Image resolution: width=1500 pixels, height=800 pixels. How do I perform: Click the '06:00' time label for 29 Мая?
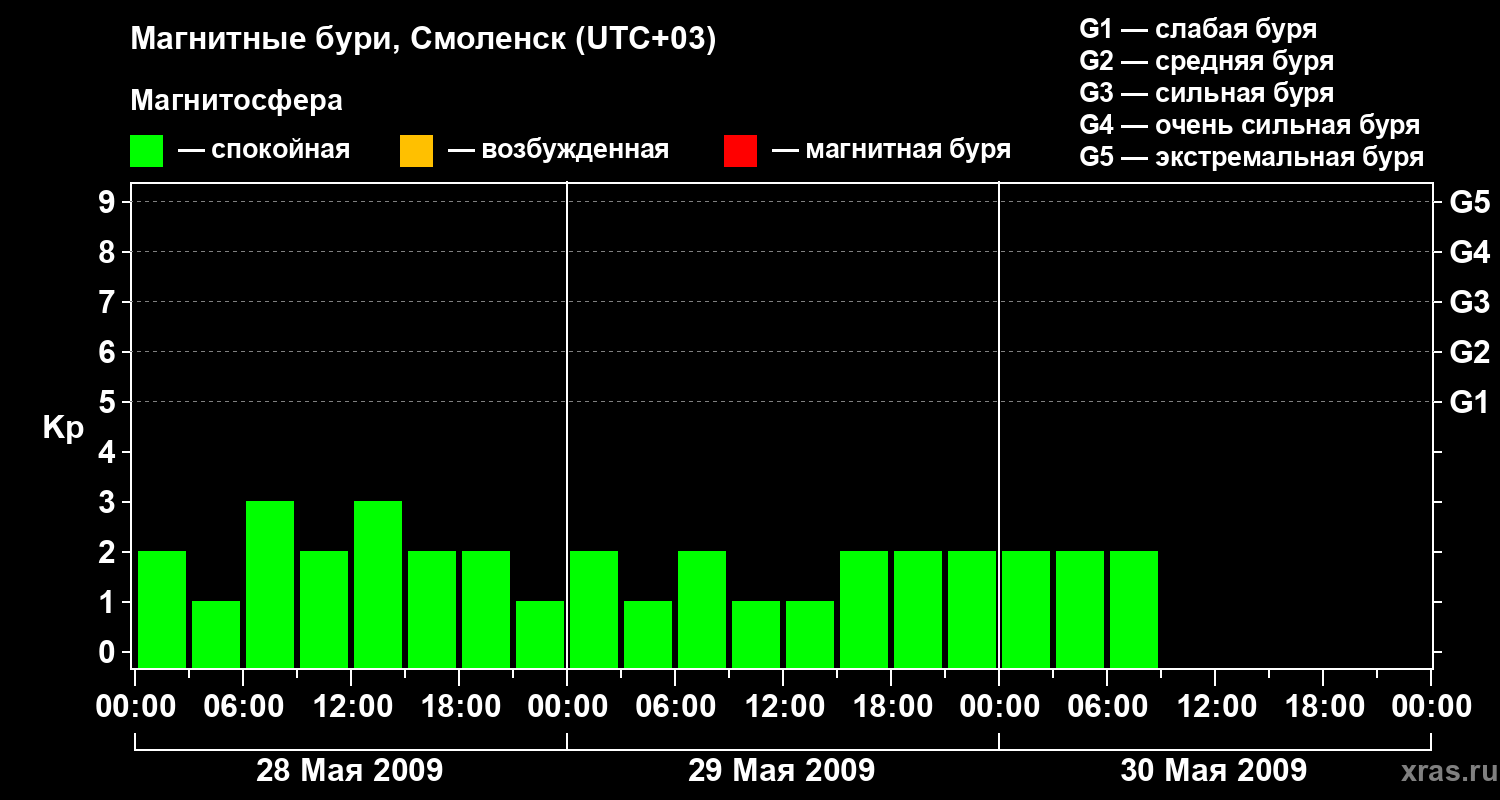[x=675, y=707]
